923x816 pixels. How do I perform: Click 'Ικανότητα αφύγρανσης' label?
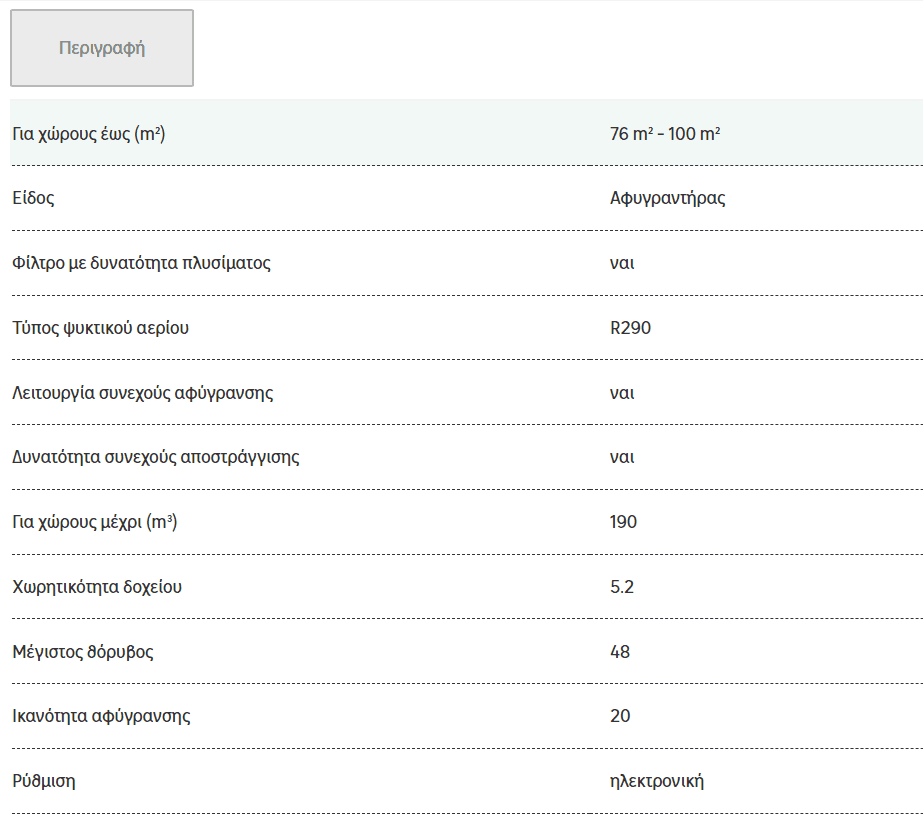tap(101, 716)
